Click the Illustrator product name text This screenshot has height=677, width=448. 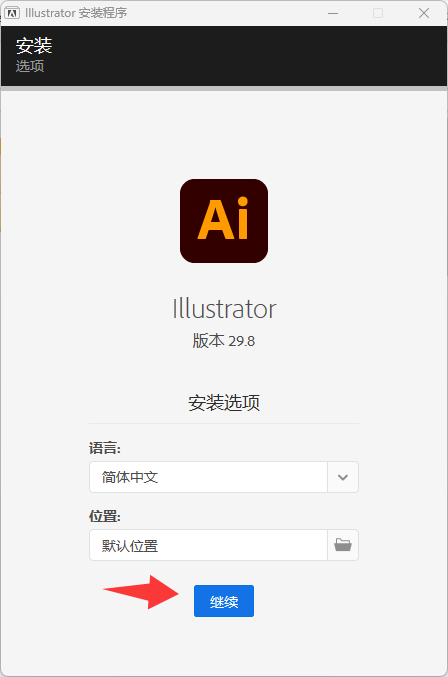(224, 309)
